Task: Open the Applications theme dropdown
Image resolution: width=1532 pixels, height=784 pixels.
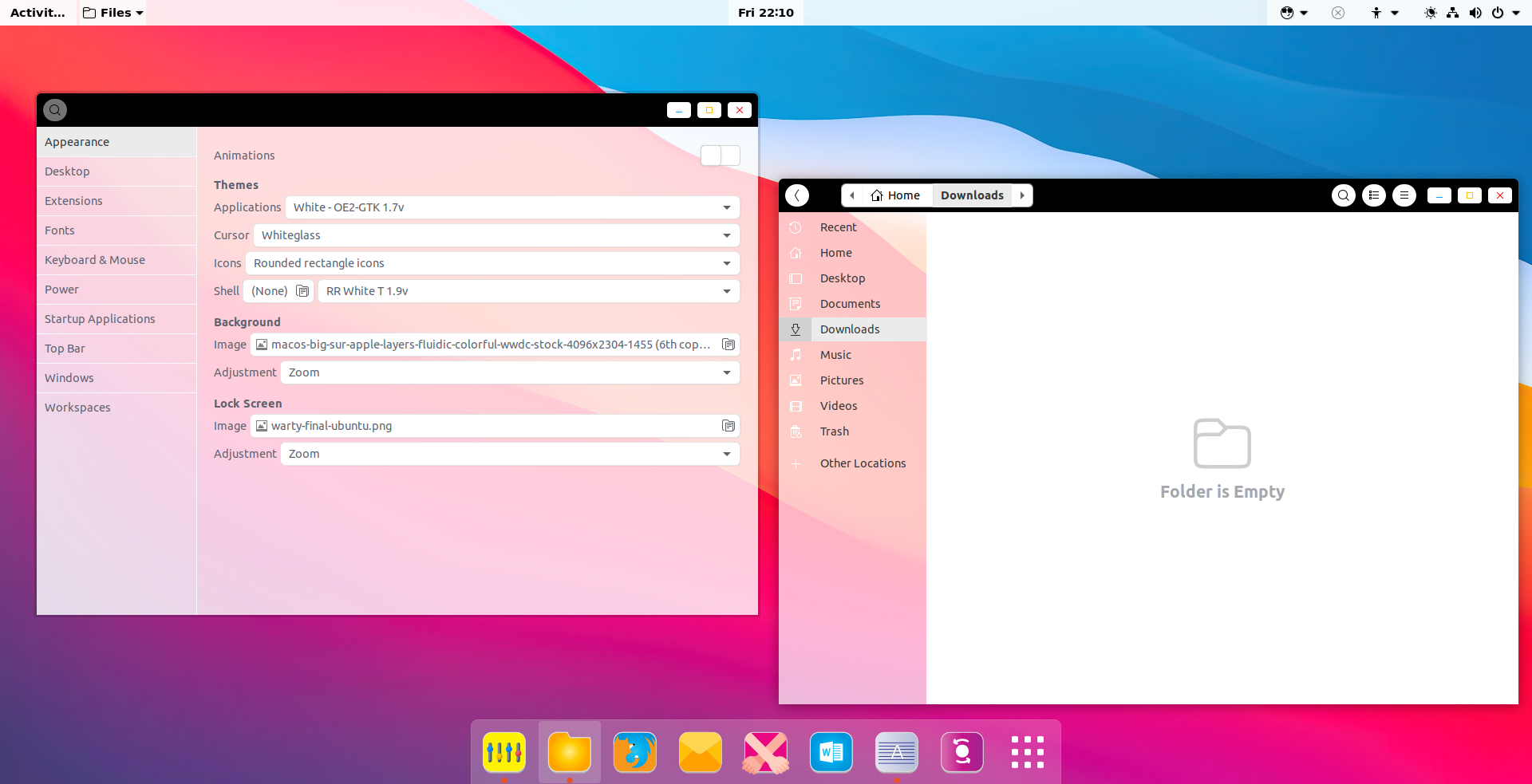Action: point(512,207)
